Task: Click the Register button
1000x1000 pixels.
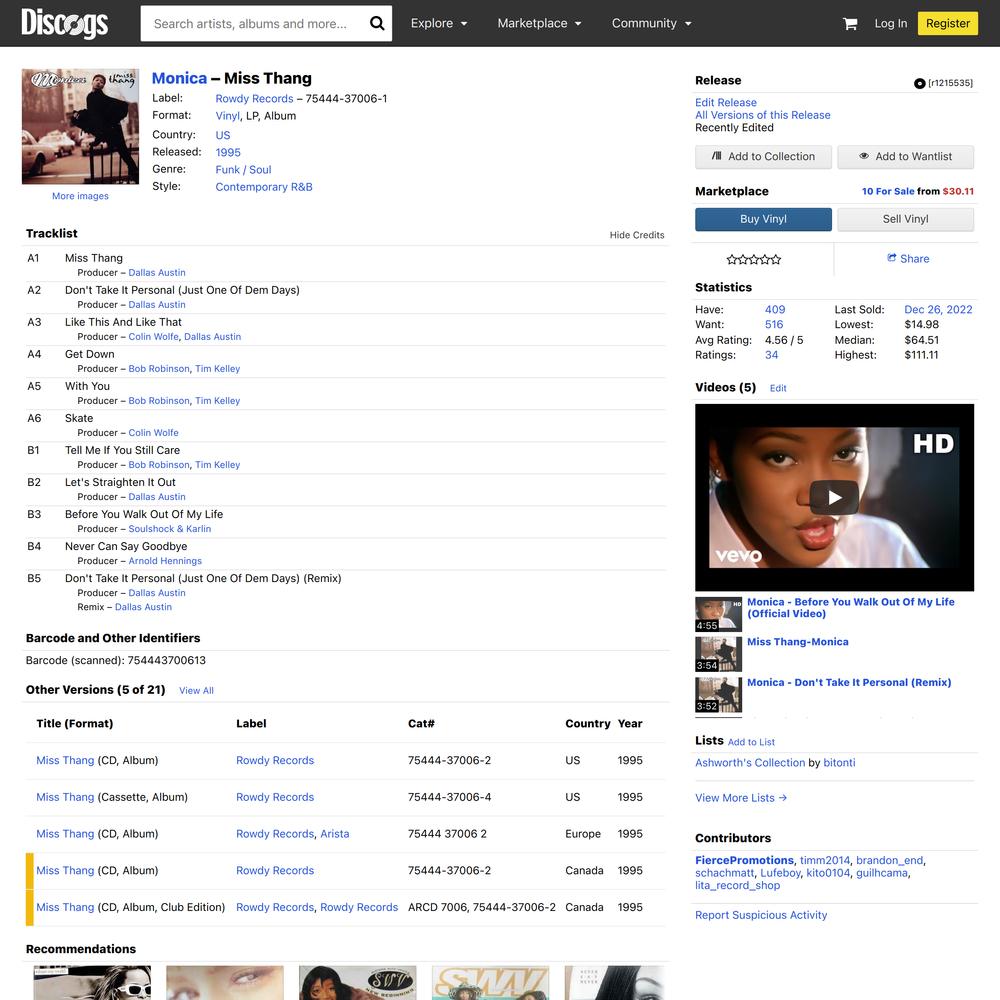Action: click(948, 24)
